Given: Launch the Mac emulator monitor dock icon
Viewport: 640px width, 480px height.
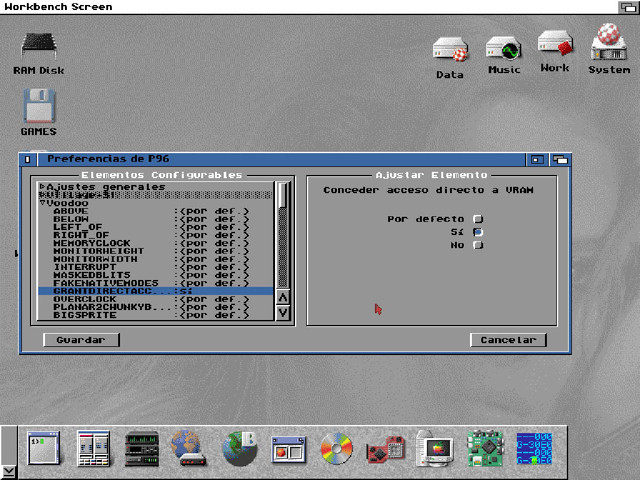Looking at the screenshot, I should [x=435, y=449].
